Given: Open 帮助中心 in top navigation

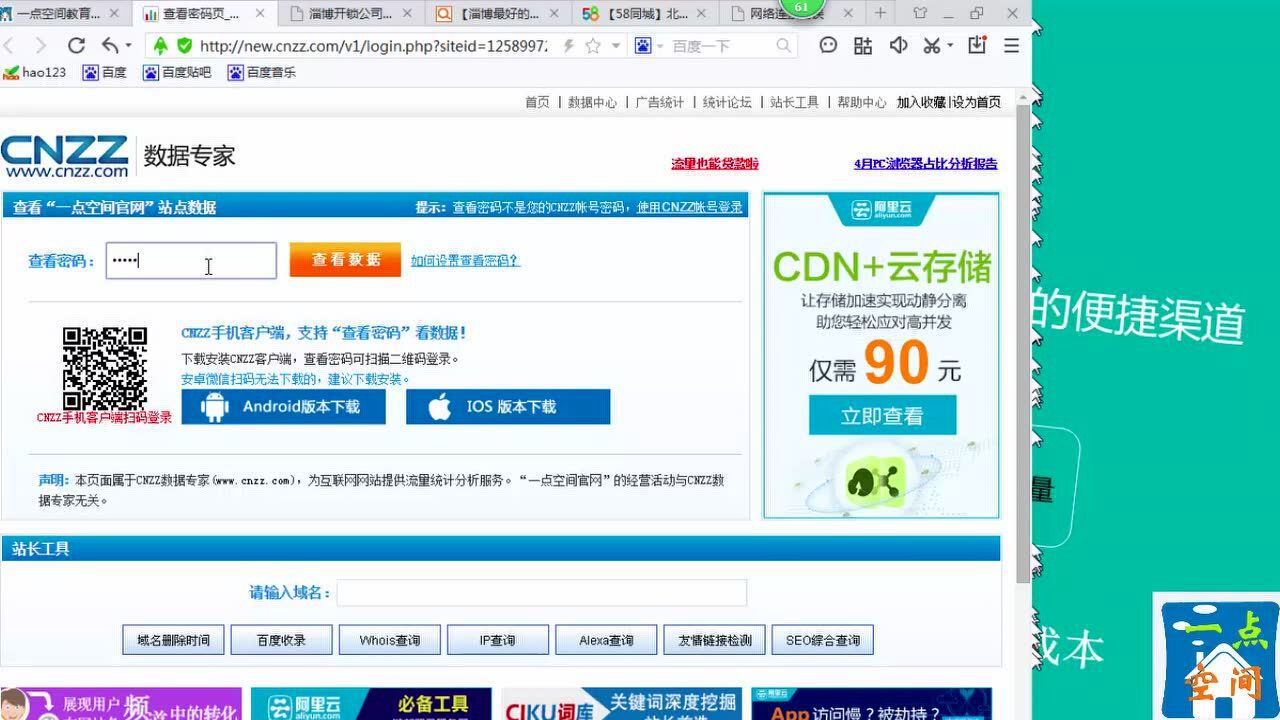Looking at the screenshot, I should pos(861,102).
